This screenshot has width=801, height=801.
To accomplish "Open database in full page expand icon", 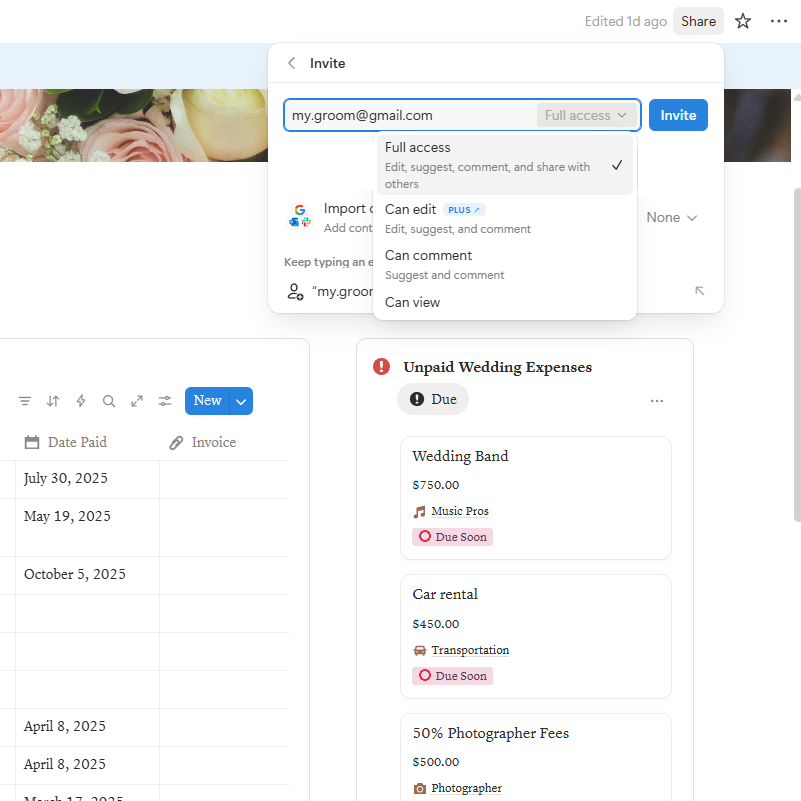I will pos(137,401).
